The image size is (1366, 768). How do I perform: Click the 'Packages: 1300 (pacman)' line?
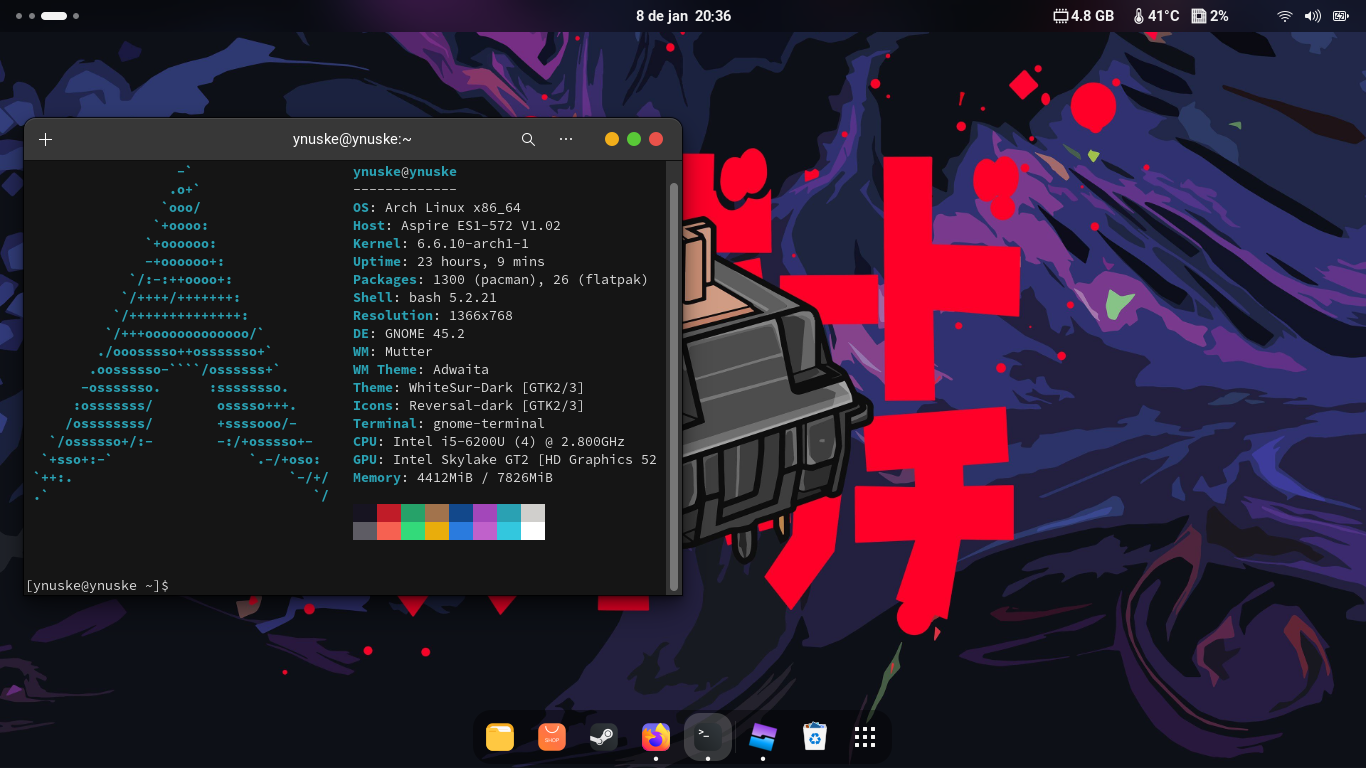[x=501, y=279]
